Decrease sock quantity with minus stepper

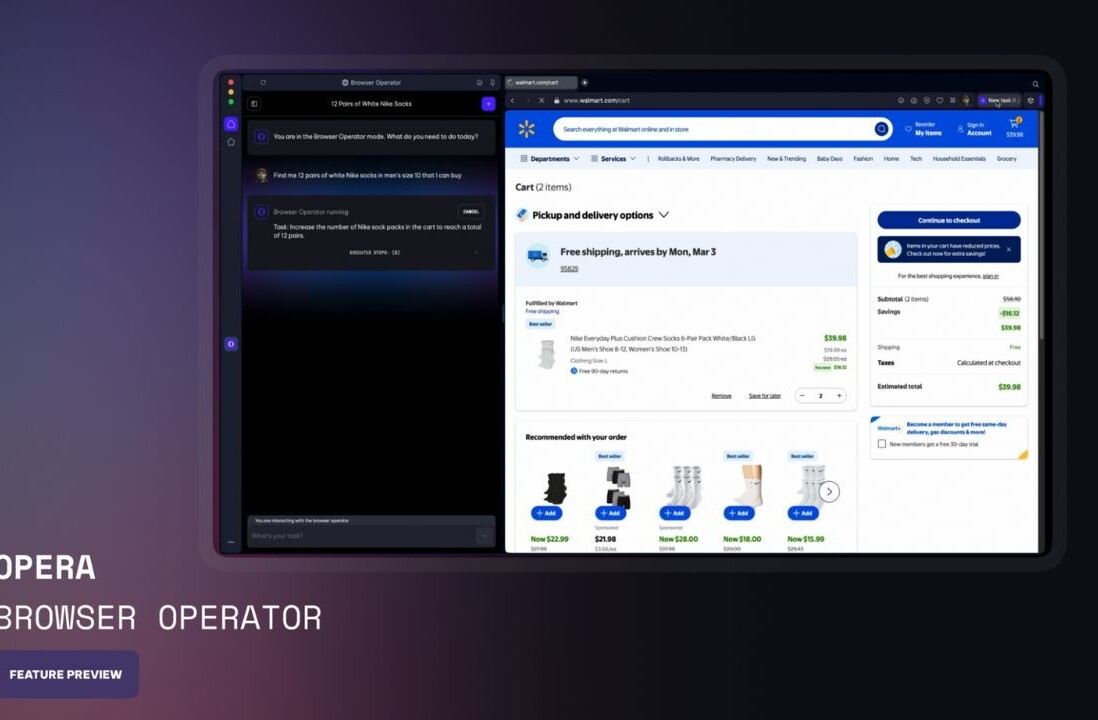click(804, 396)
